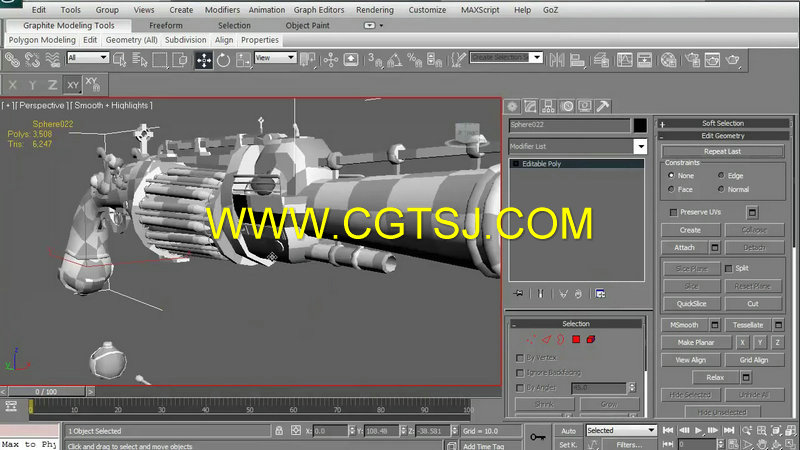Open the ribbon options dropdown arrow
The width and height of the screenshot is (800, 450).
coord(381,26)
